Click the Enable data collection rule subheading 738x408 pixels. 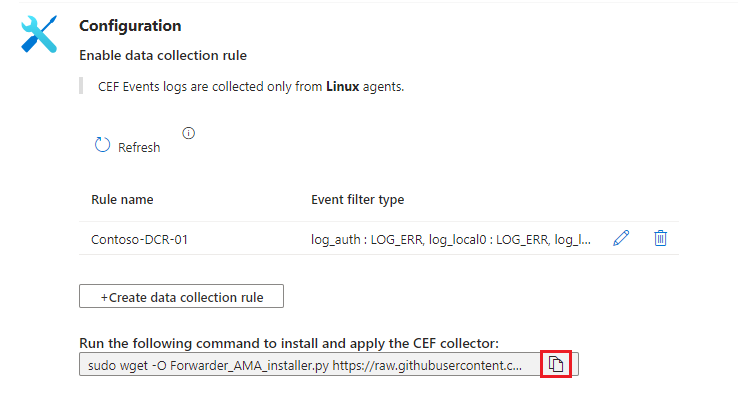162,55
